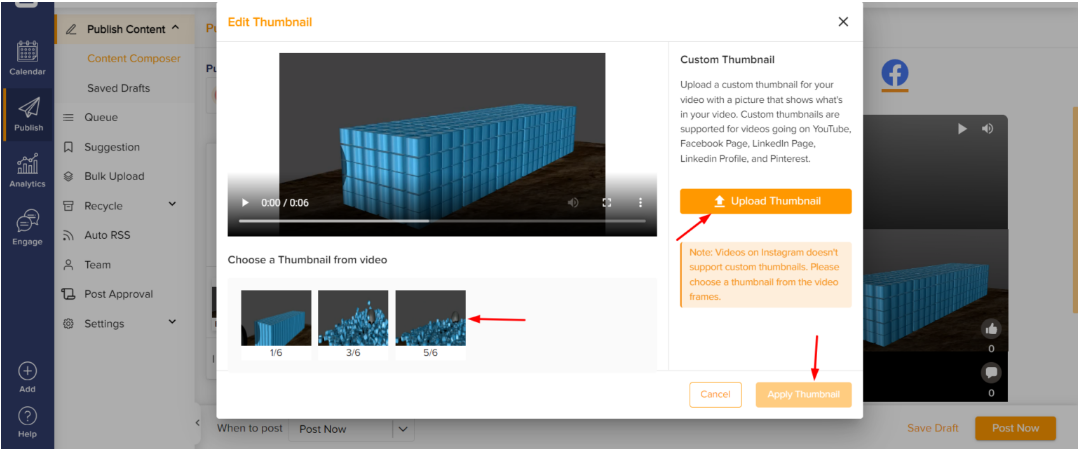Expand the Settings submenu
Screen dimensions: 1085x453
tap(172, 323)
